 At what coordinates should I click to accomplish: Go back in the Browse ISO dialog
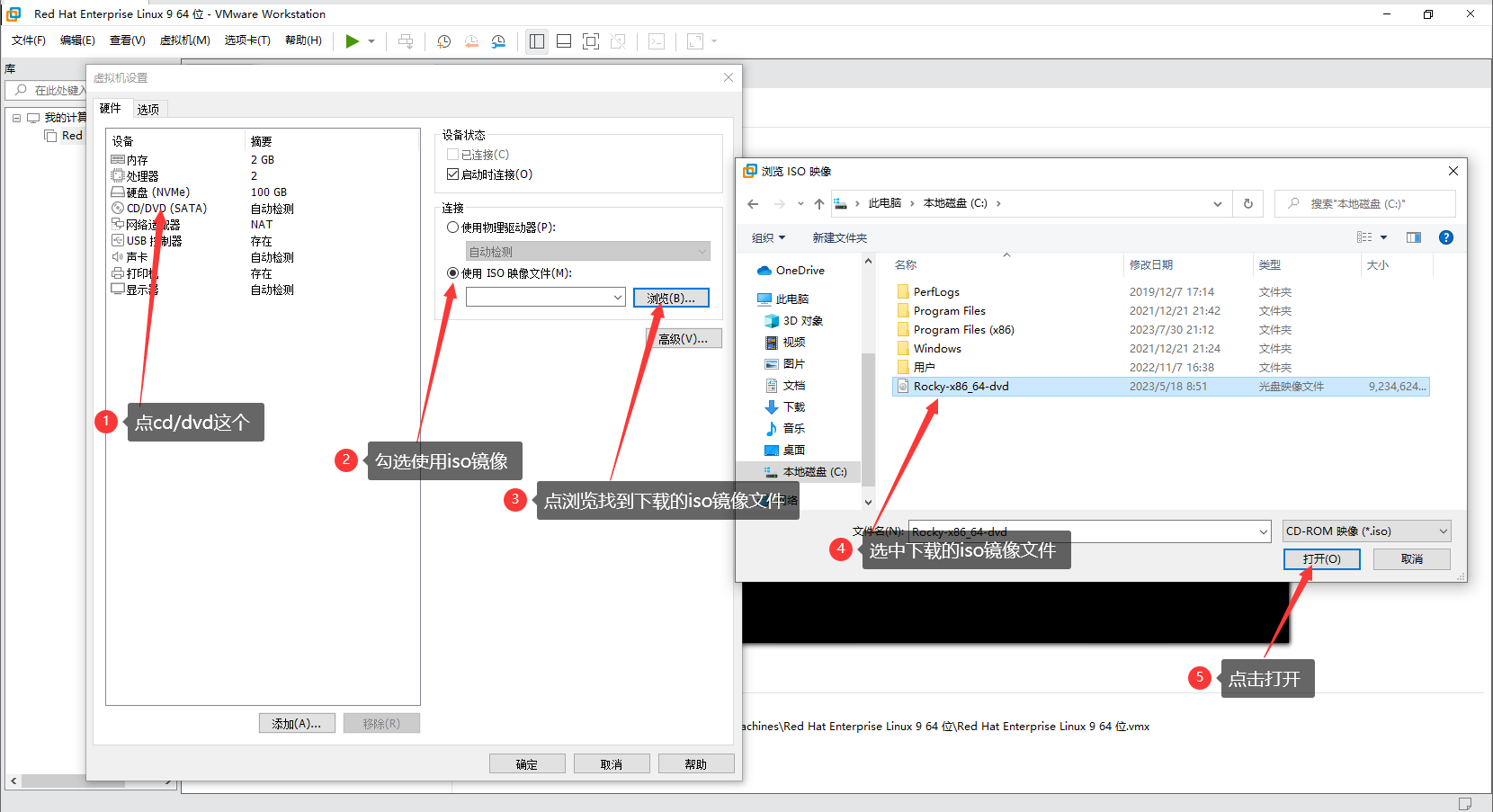(x=753, y=204)
